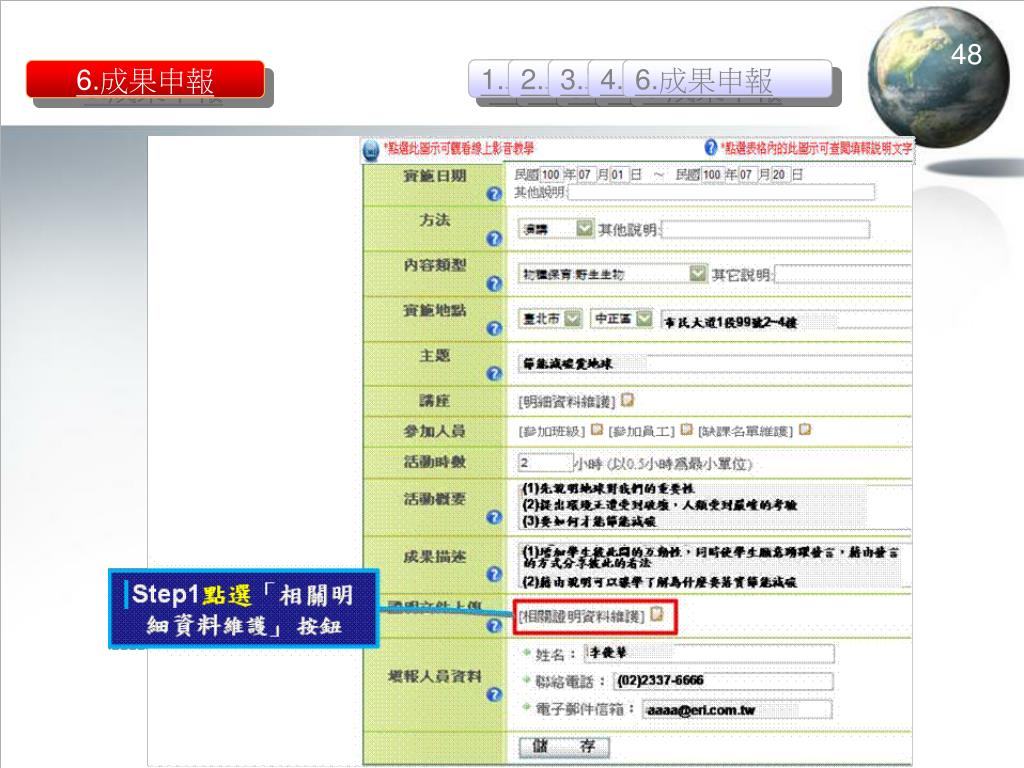Click the 成果描述 text area
1024x768 pixels.
click(x=714, y=566)
